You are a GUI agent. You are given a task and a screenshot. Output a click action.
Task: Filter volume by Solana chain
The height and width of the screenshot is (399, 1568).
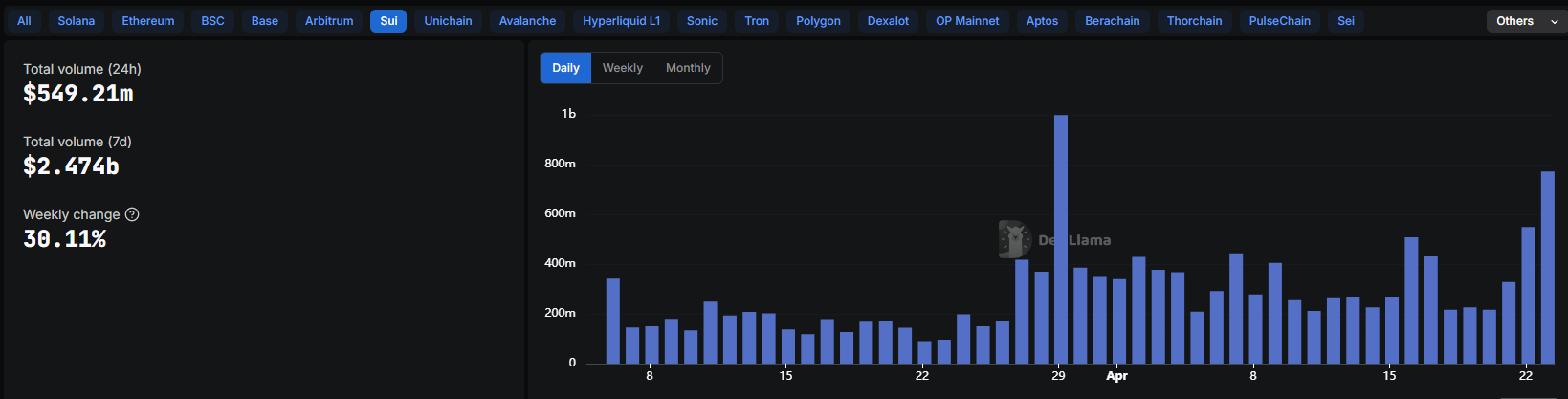click(77, 21)
